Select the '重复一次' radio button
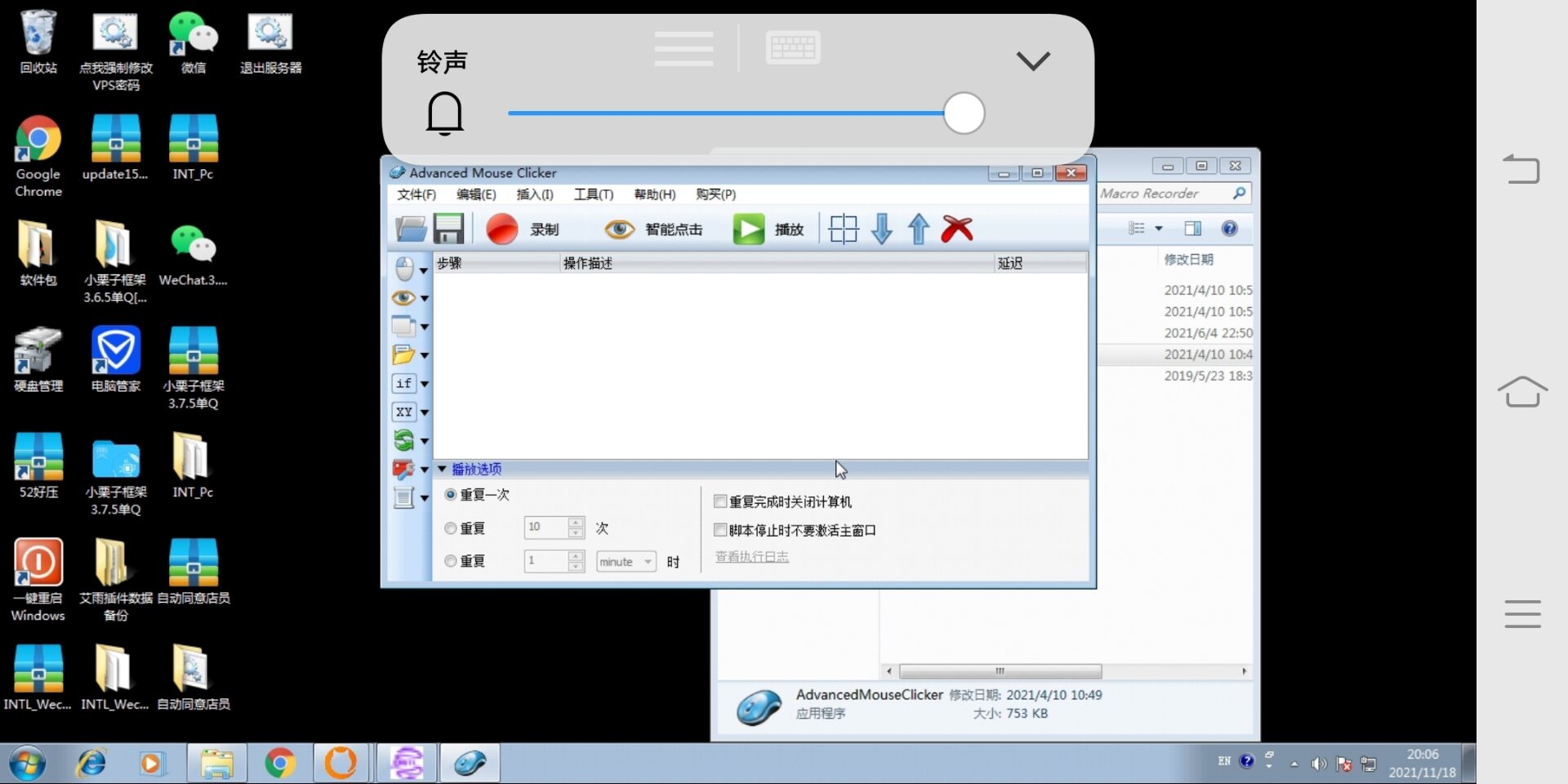The image size is (1568, 784). click(x=451, y=495)
